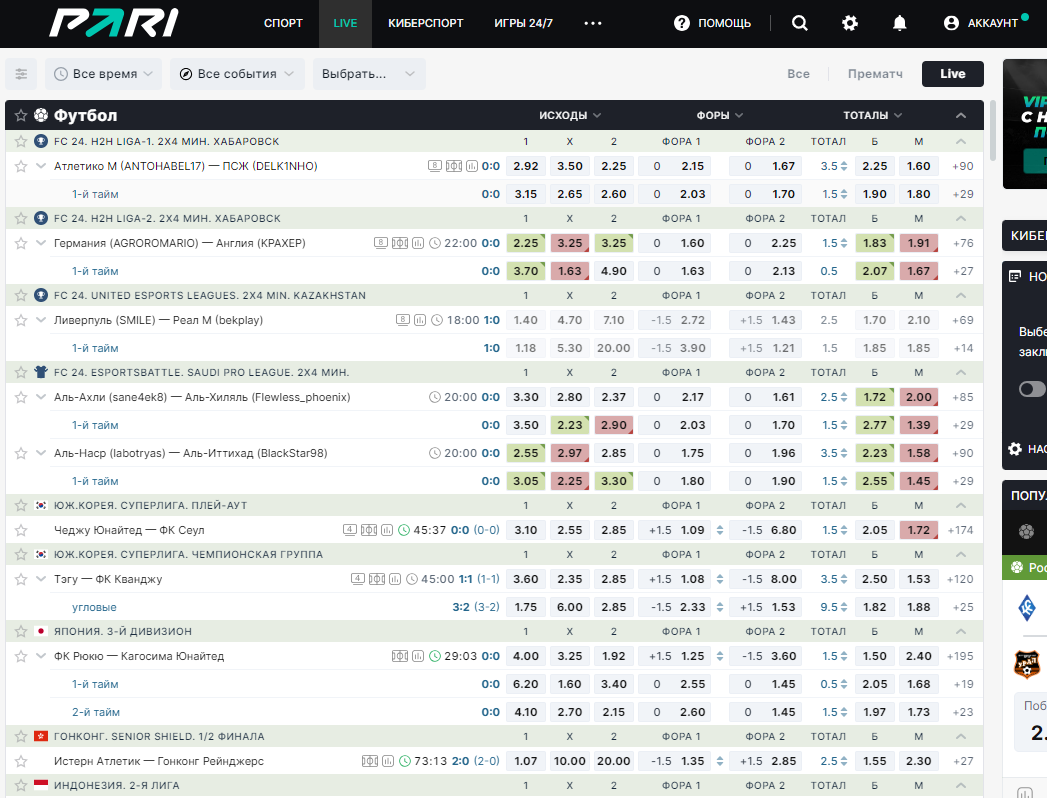Open ПОМОЩЬ help link

[712, 23]
